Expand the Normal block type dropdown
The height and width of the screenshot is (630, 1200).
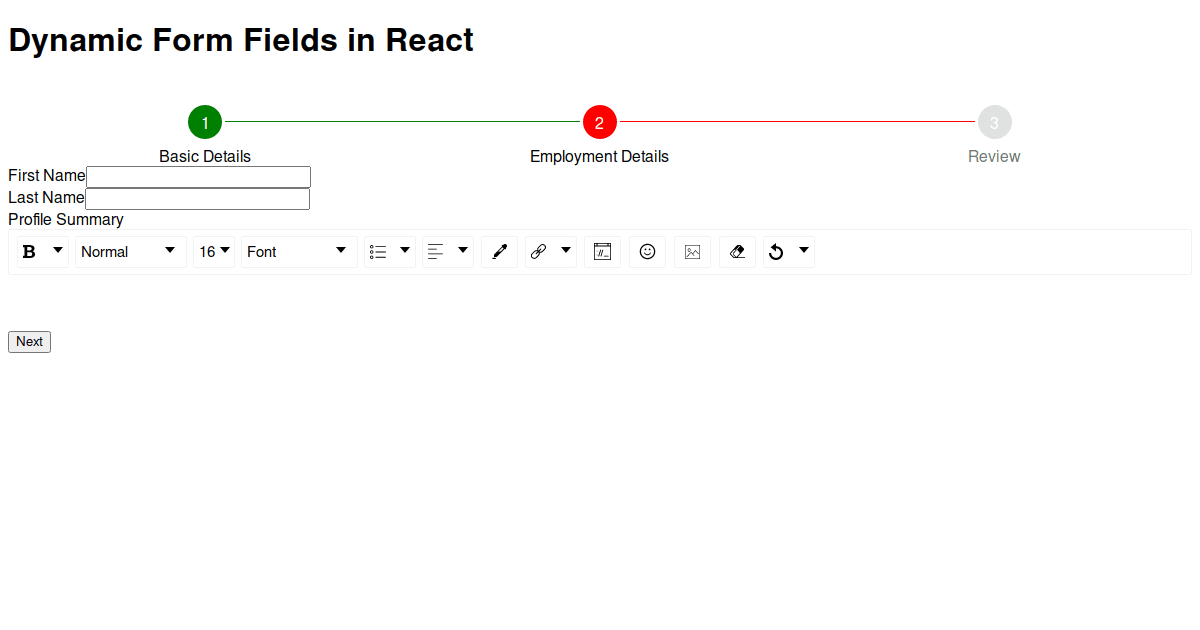coord(130,252)
